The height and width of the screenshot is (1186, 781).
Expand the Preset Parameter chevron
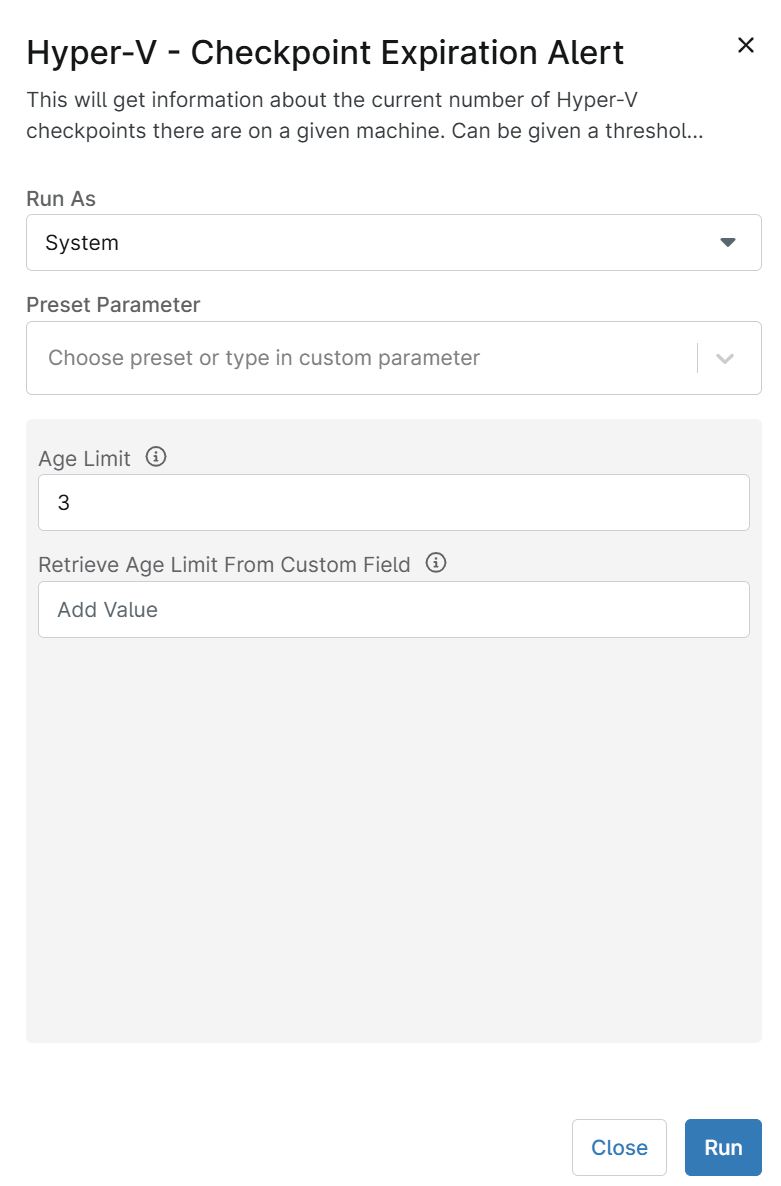(x=725, y=359)
